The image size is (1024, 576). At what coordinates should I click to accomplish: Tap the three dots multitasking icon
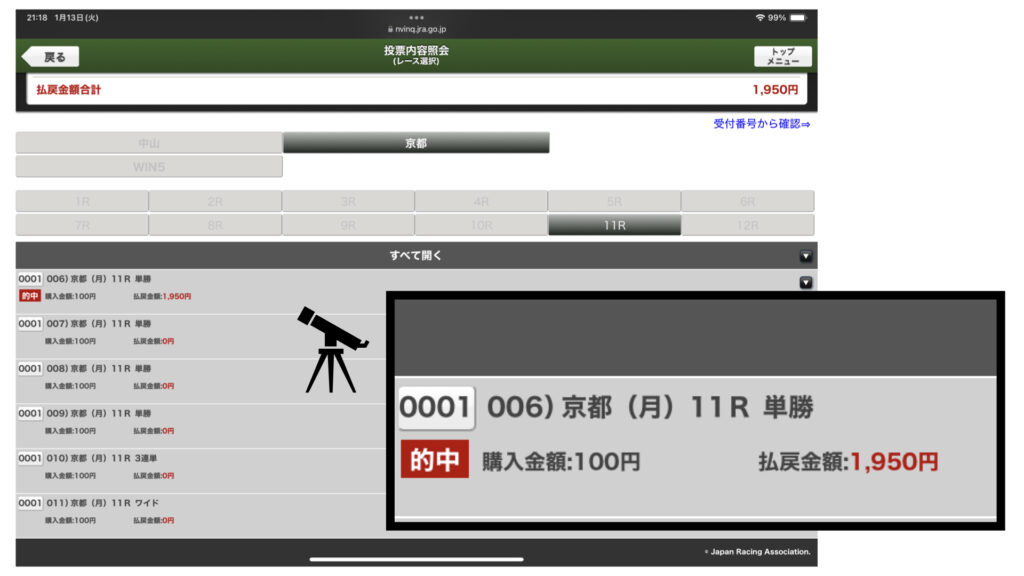click(x=416, y=17)
